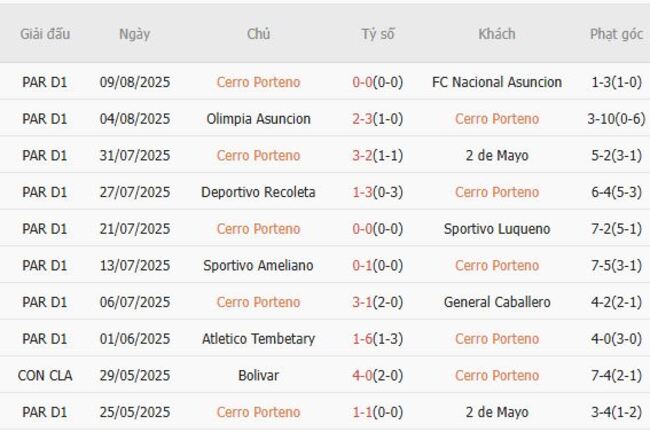This screenshot has height=432, width=650.
Task: Click the 2-3 Olimpia Asuncion match score
Action: click(x=363, y=119)
